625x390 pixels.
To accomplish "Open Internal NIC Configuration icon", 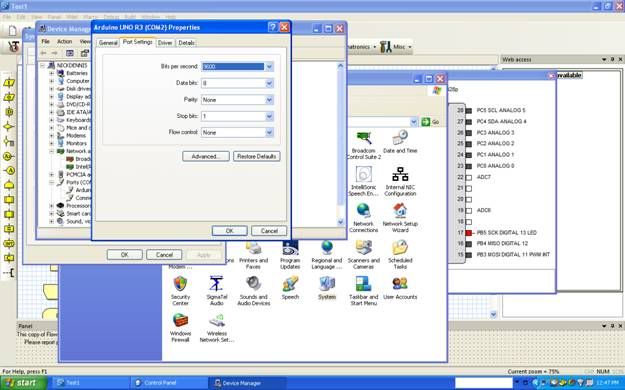I will pyautogui.click(x=400, y=181).
